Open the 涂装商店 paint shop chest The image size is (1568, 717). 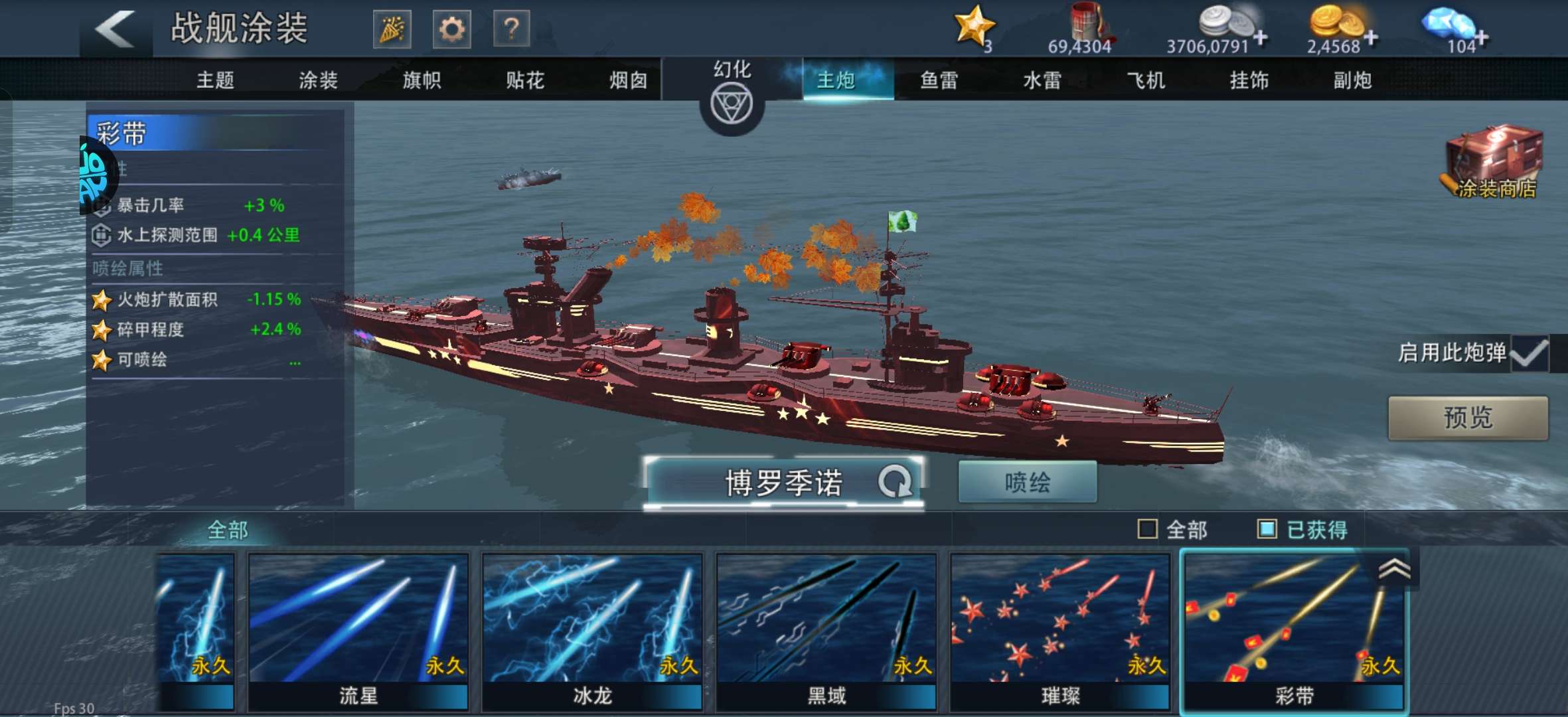coord(1495,162)
